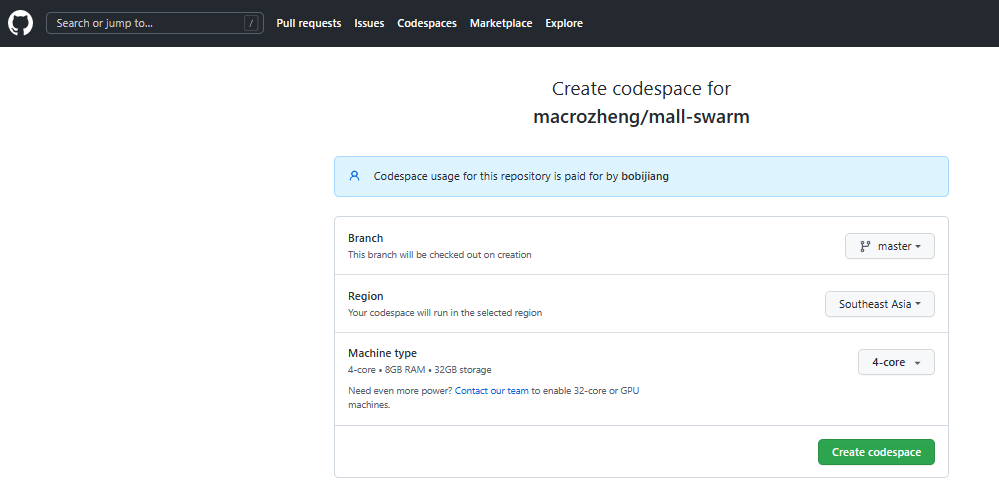Click the git branch icon beside master
Screen dimensions: 999x501
[865, 246]
